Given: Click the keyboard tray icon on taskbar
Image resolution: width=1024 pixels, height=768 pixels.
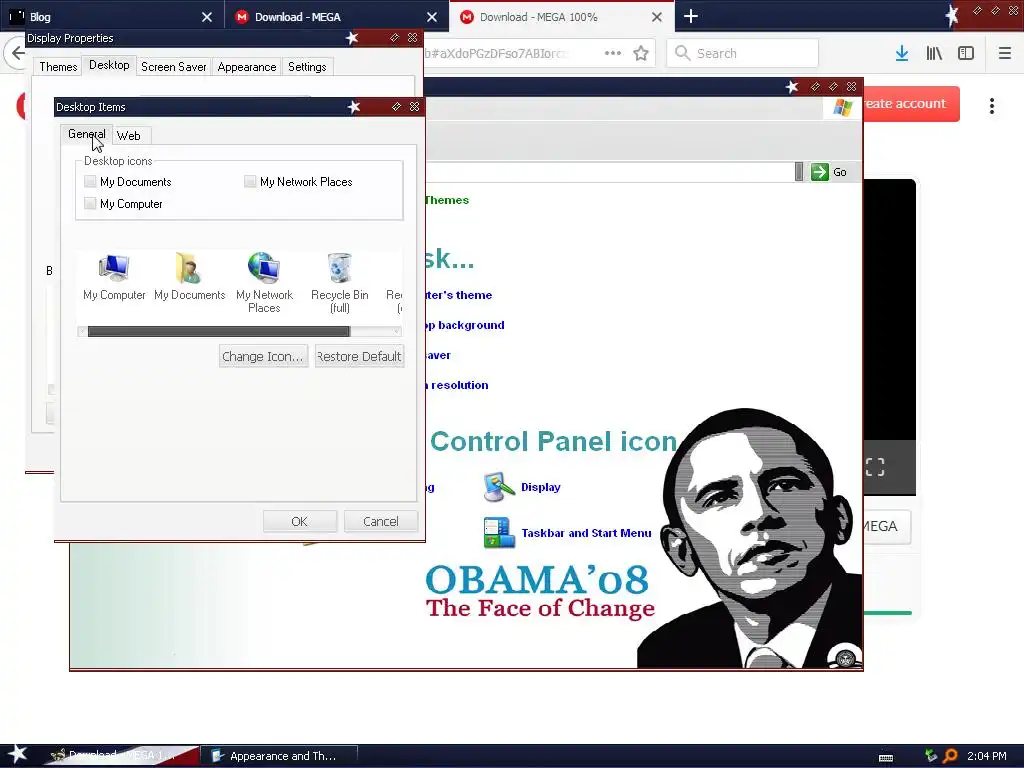Looking at the screenshot, I should 886,758.
